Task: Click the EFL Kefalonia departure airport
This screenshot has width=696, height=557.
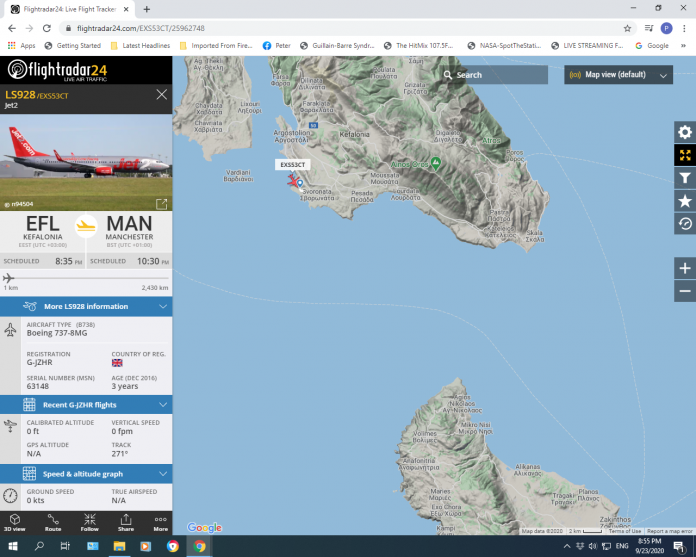Action: coord(43,231)
